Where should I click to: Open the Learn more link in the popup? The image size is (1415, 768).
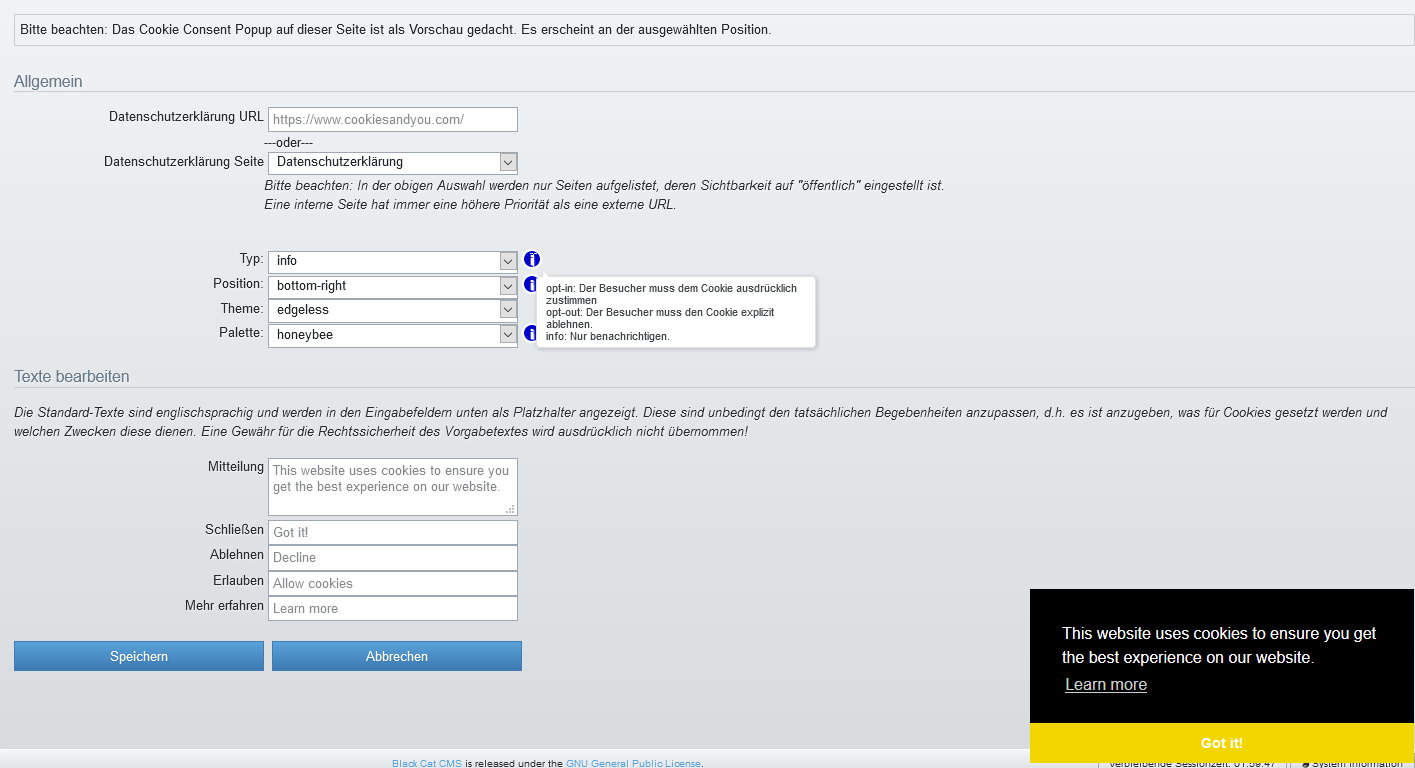tap(1104, 684)
